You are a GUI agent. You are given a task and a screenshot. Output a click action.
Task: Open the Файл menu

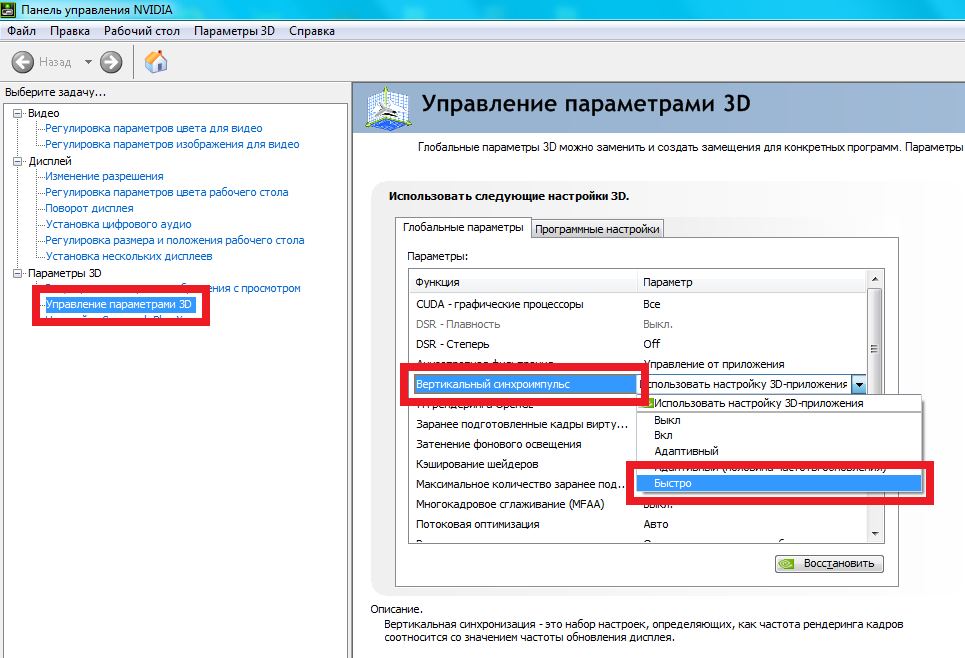click(22, 31)
